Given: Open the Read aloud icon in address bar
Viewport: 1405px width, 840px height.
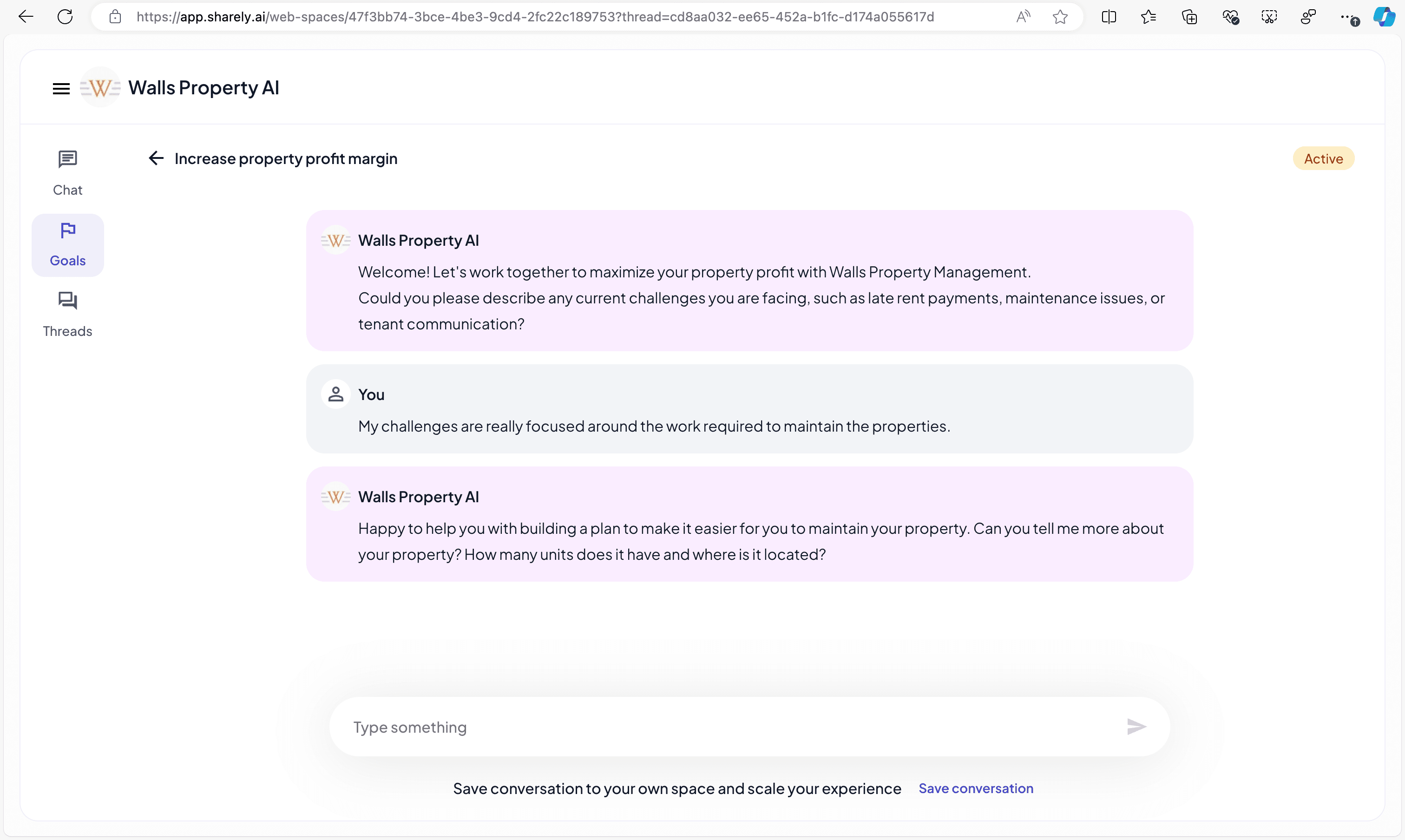Looking at the screenshot, I should click(1022, 17).
